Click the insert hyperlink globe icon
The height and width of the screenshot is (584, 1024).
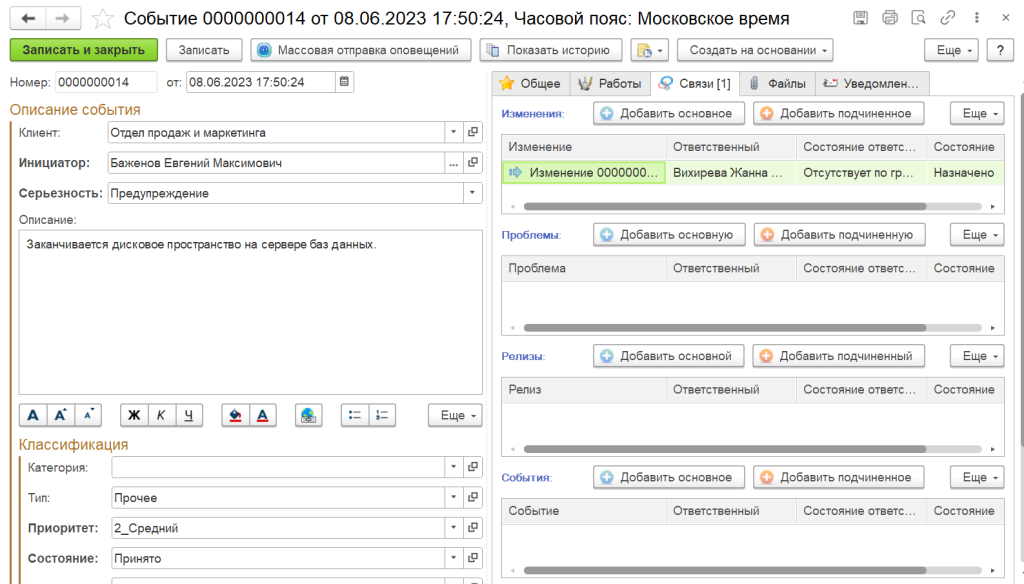point(308,415)
